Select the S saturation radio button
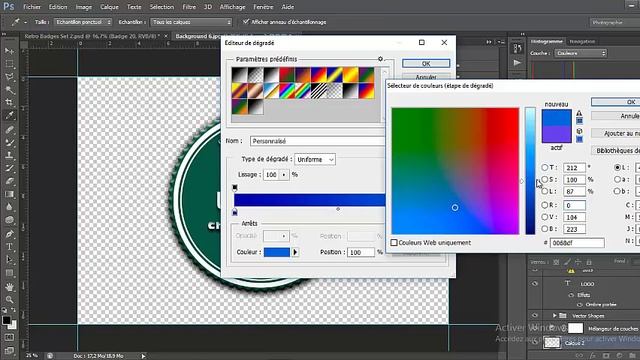This screenshot has width=640, height=360. coord(544,179)
